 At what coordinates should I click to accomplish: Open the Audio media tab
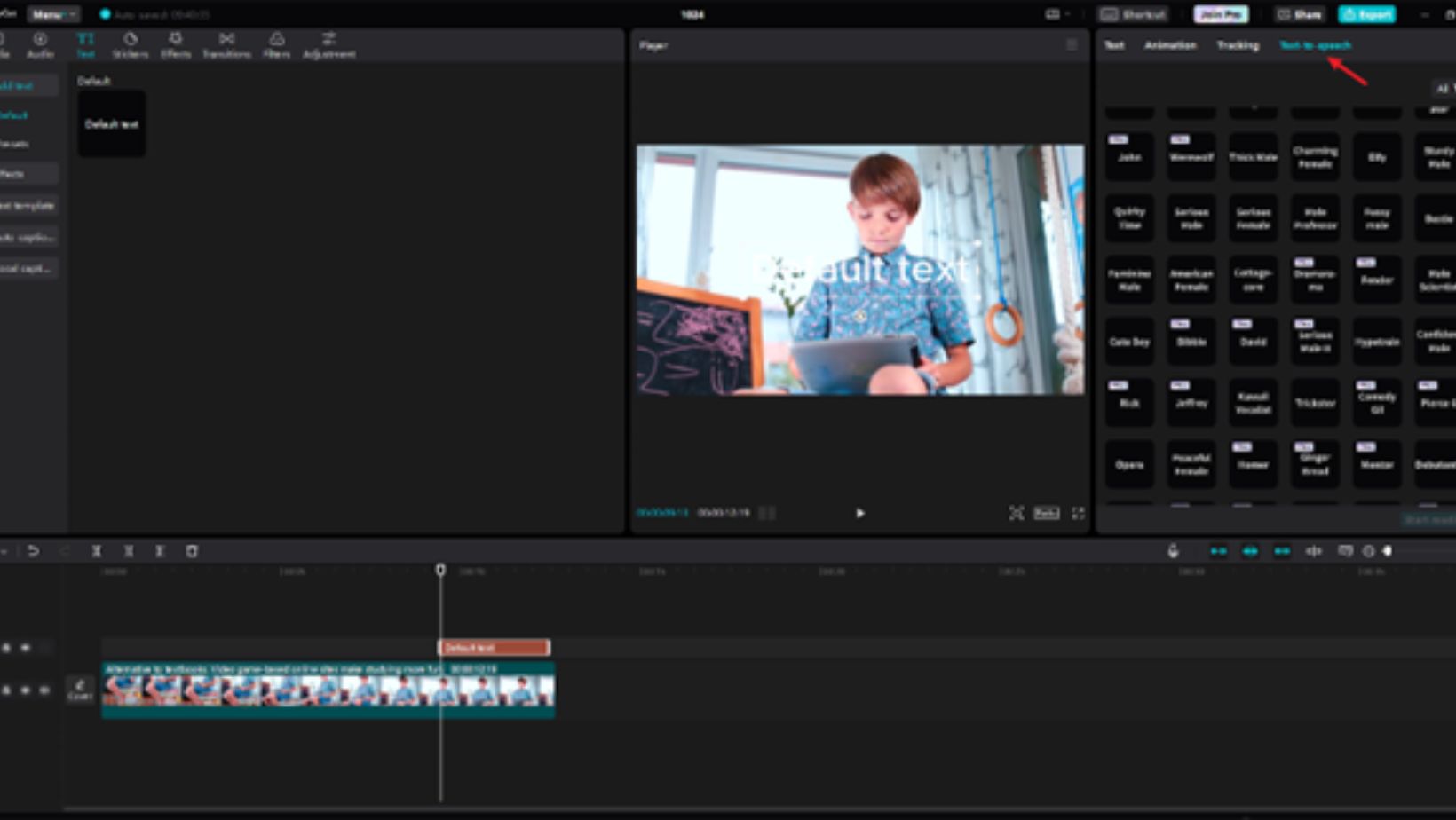(40, 45)
